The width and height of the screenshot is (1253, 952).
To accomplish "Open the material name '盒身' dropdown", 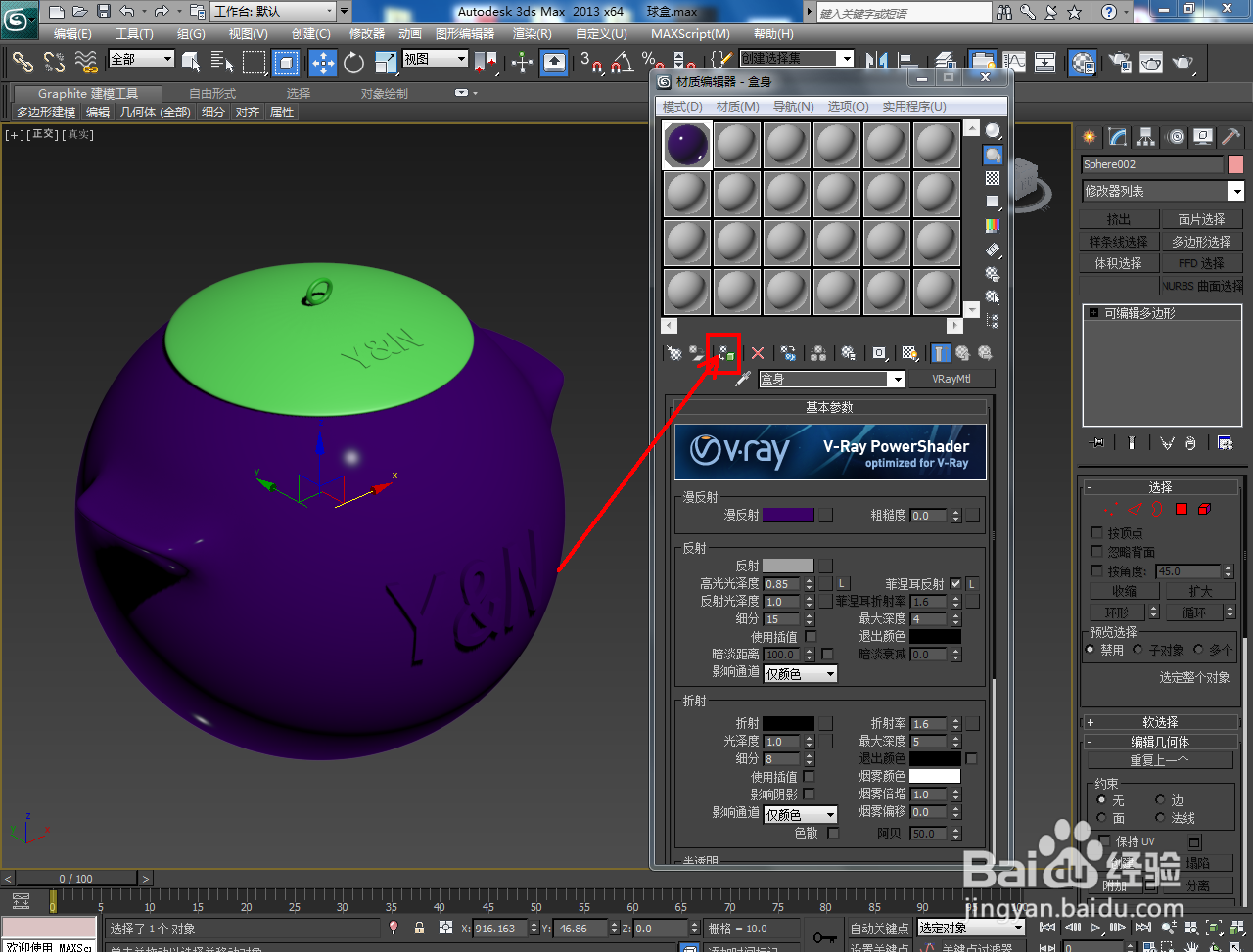I will tap(899, 379).
